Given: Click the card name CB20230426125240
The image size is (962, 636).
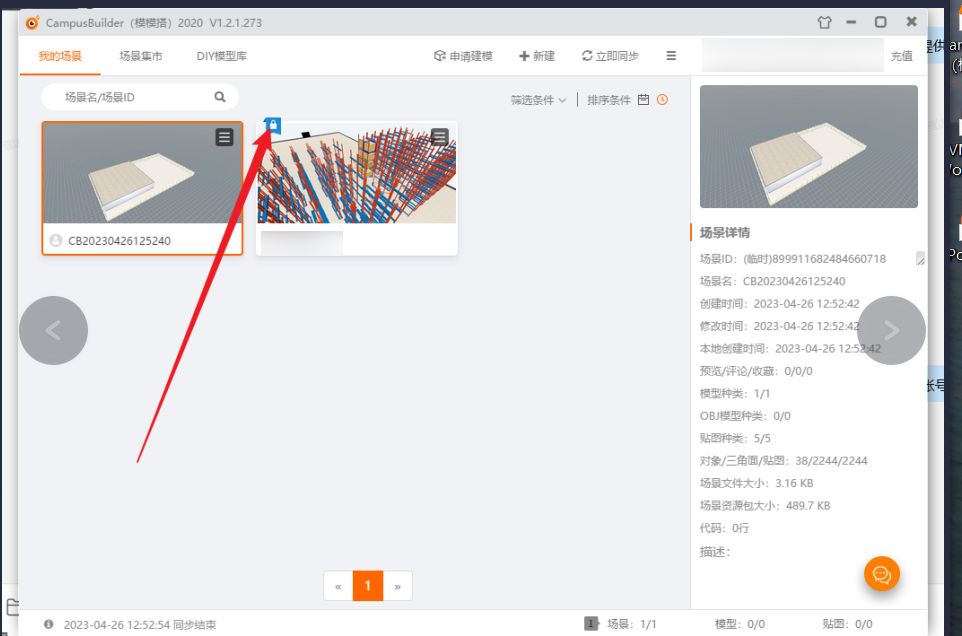Looking at the screenshot, I should pyautogui.click(x=119, y=241).
